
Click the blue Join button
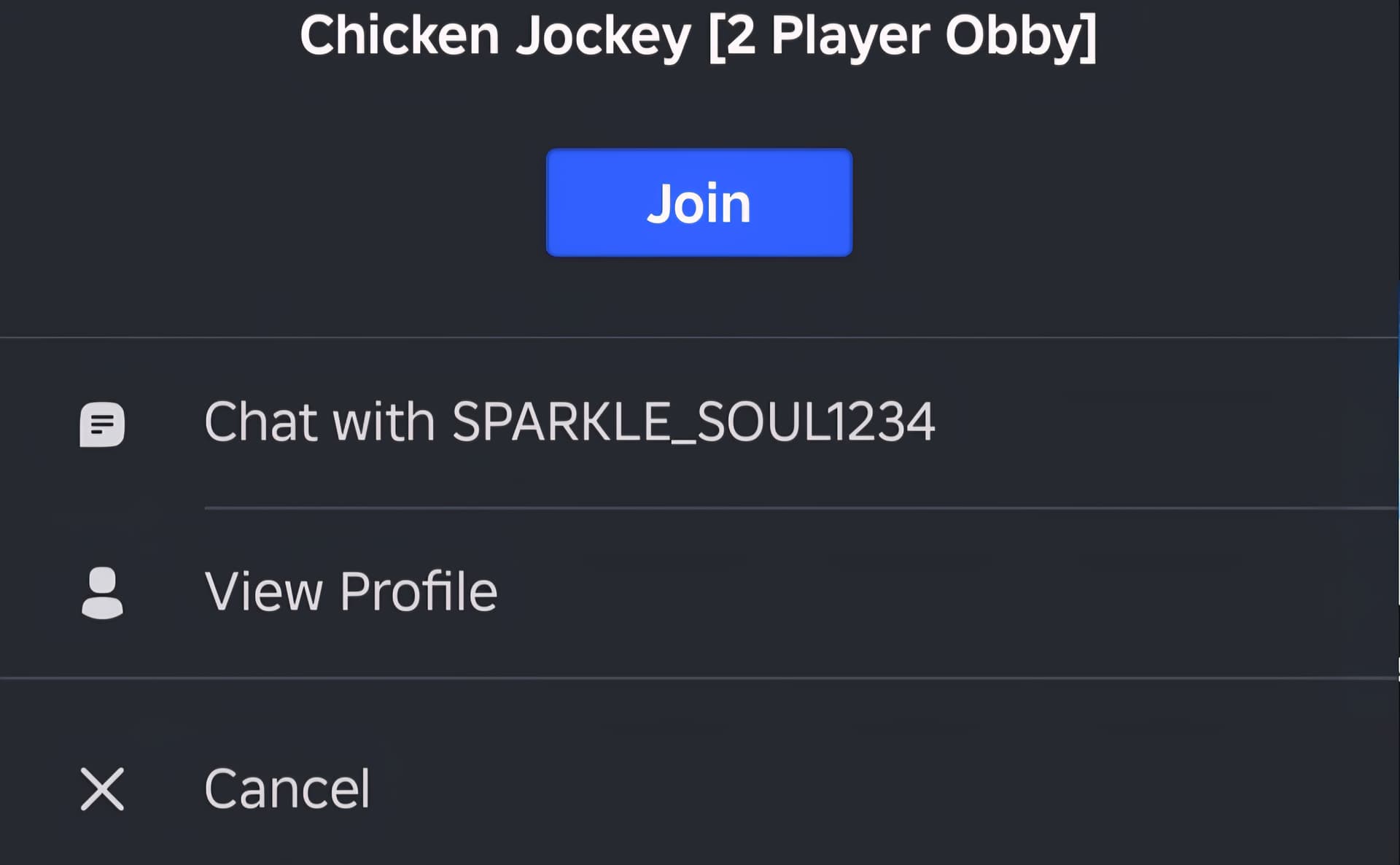click(699, 202)
